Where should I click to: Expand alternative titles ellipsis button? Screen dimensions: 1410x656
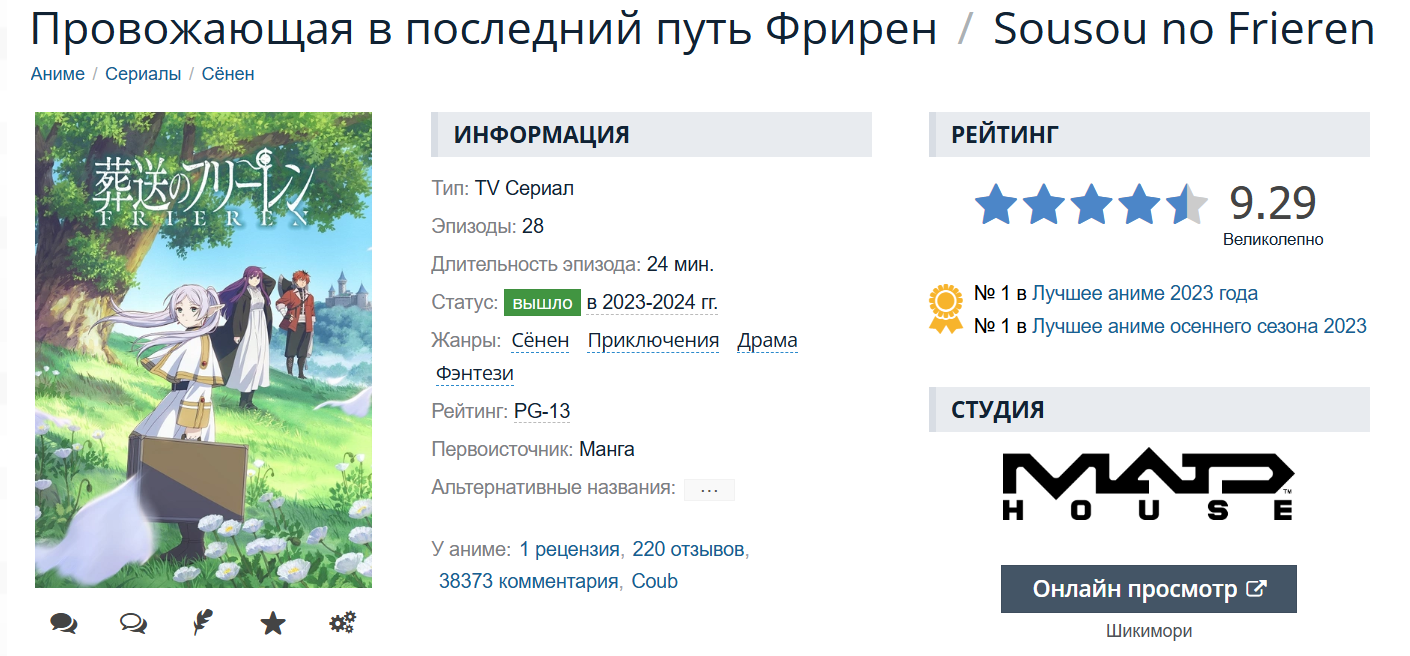[710, 490]
